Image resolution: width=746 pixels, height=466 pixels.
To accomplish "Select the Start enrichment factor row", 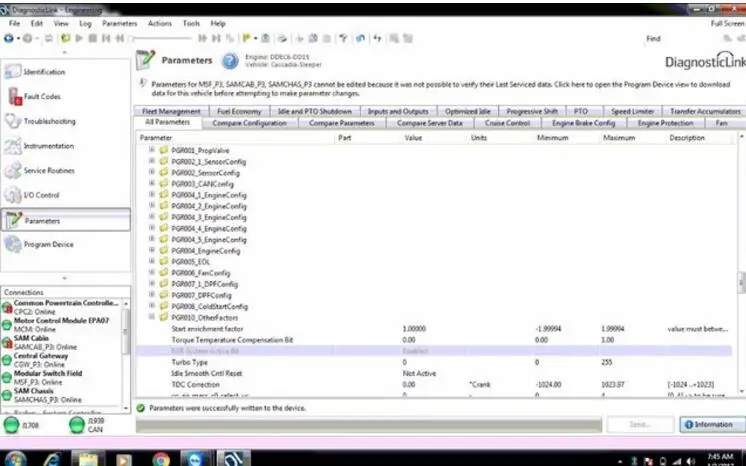I will pos(434,329).
